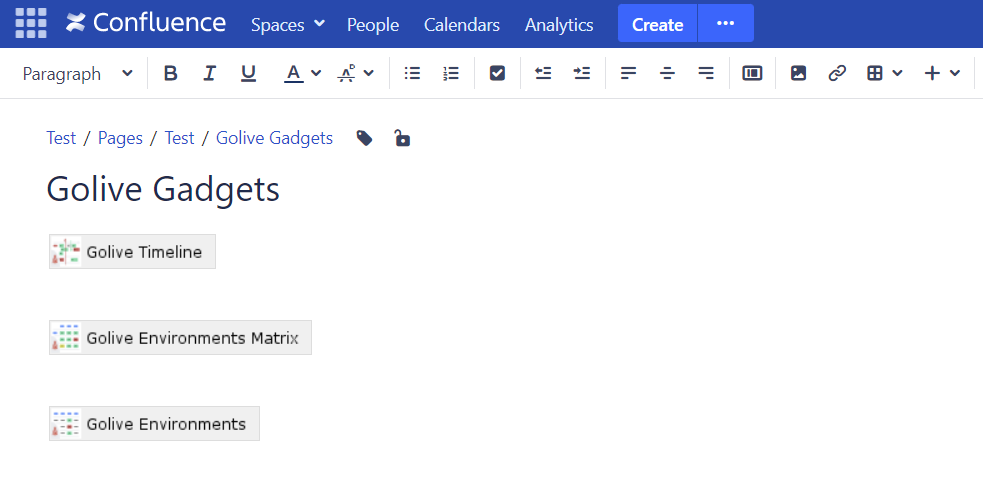
Task: Open the Paragraph style dropdown
Action: coord(78,73)
